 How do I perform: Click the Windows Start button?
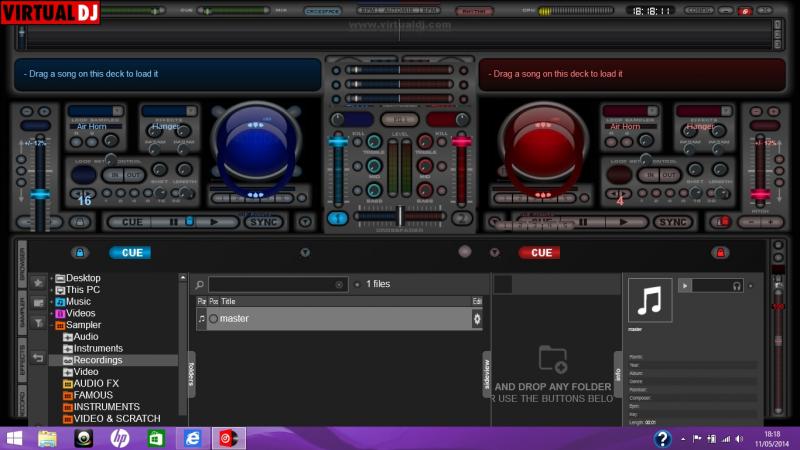[x=14, y=438]
